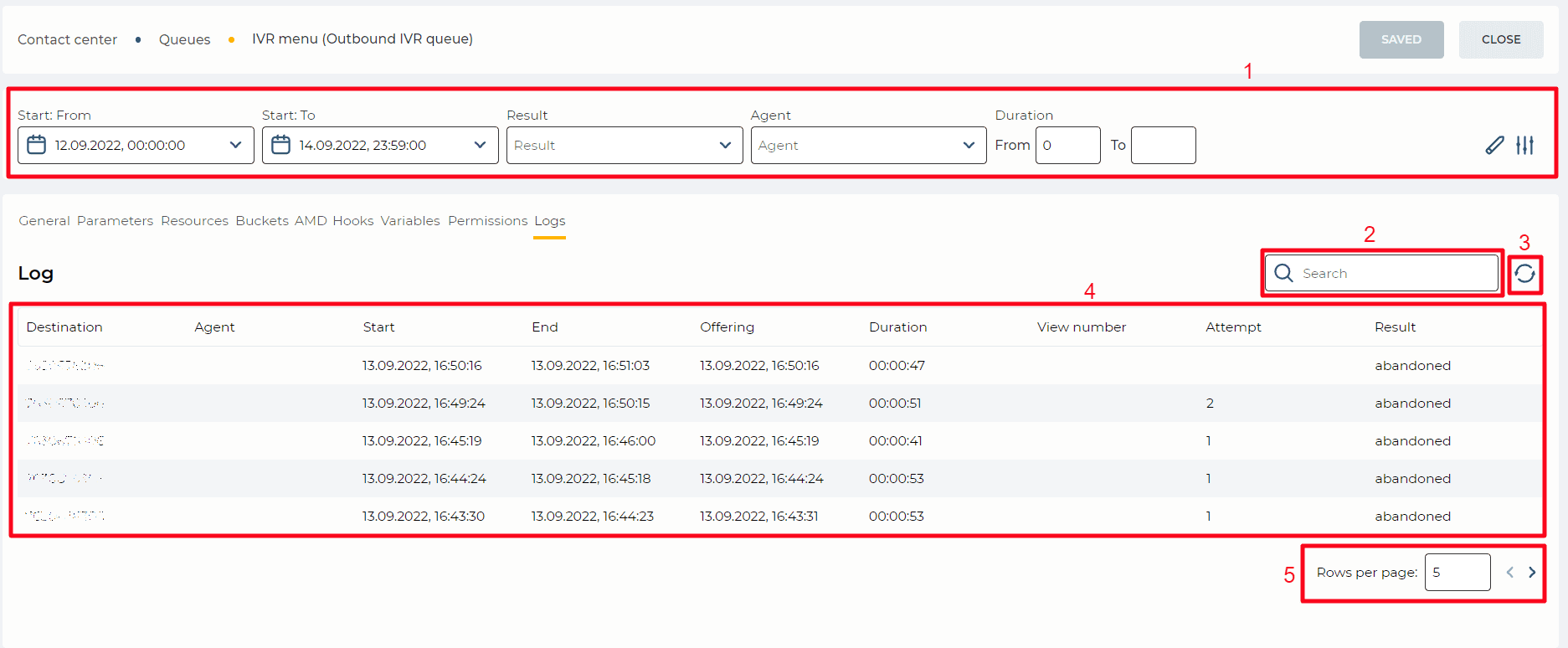Click duration value 00:00:41

895,441
